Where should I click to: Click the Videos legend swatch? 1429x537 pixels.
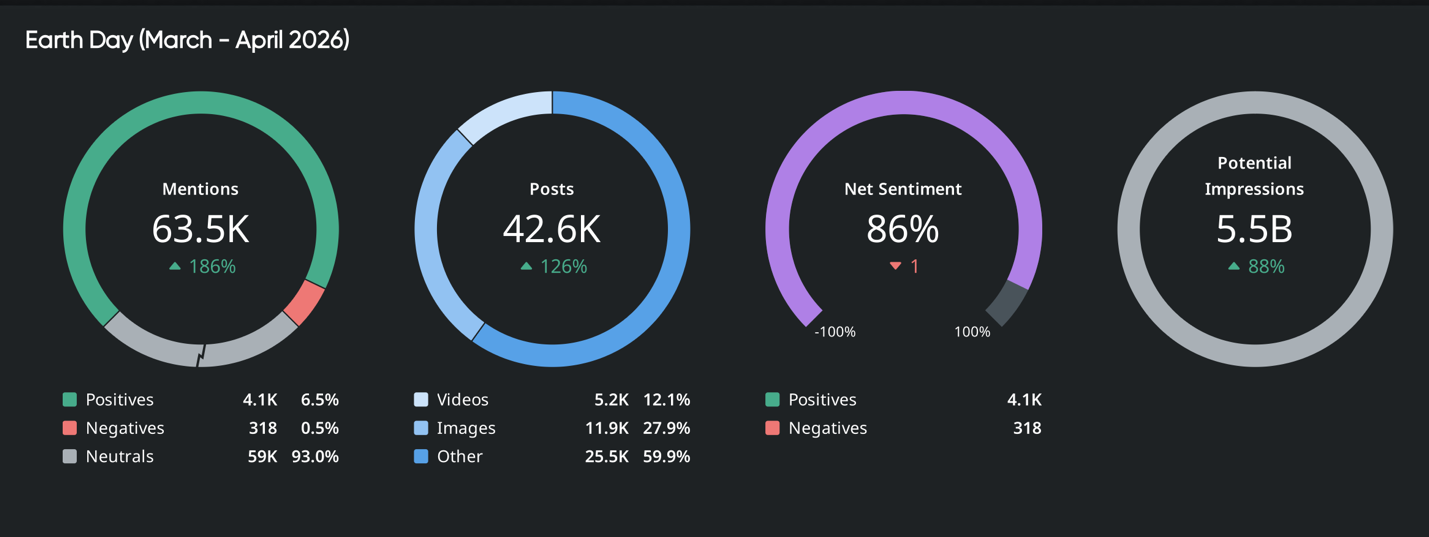(421, 400)
